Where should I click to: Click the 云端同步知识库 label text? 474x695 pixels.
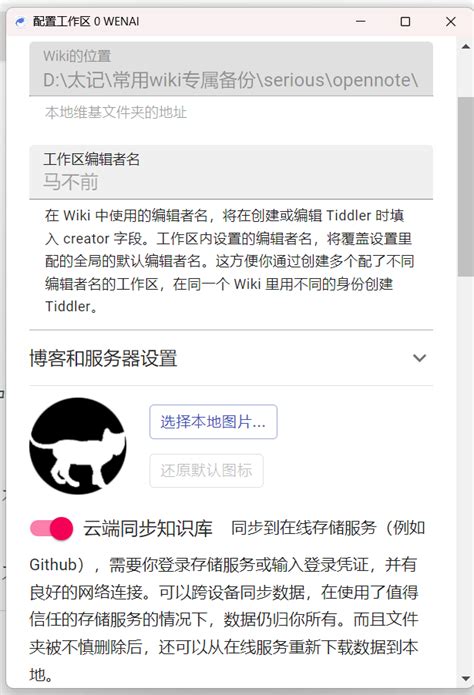click(148, 528)
